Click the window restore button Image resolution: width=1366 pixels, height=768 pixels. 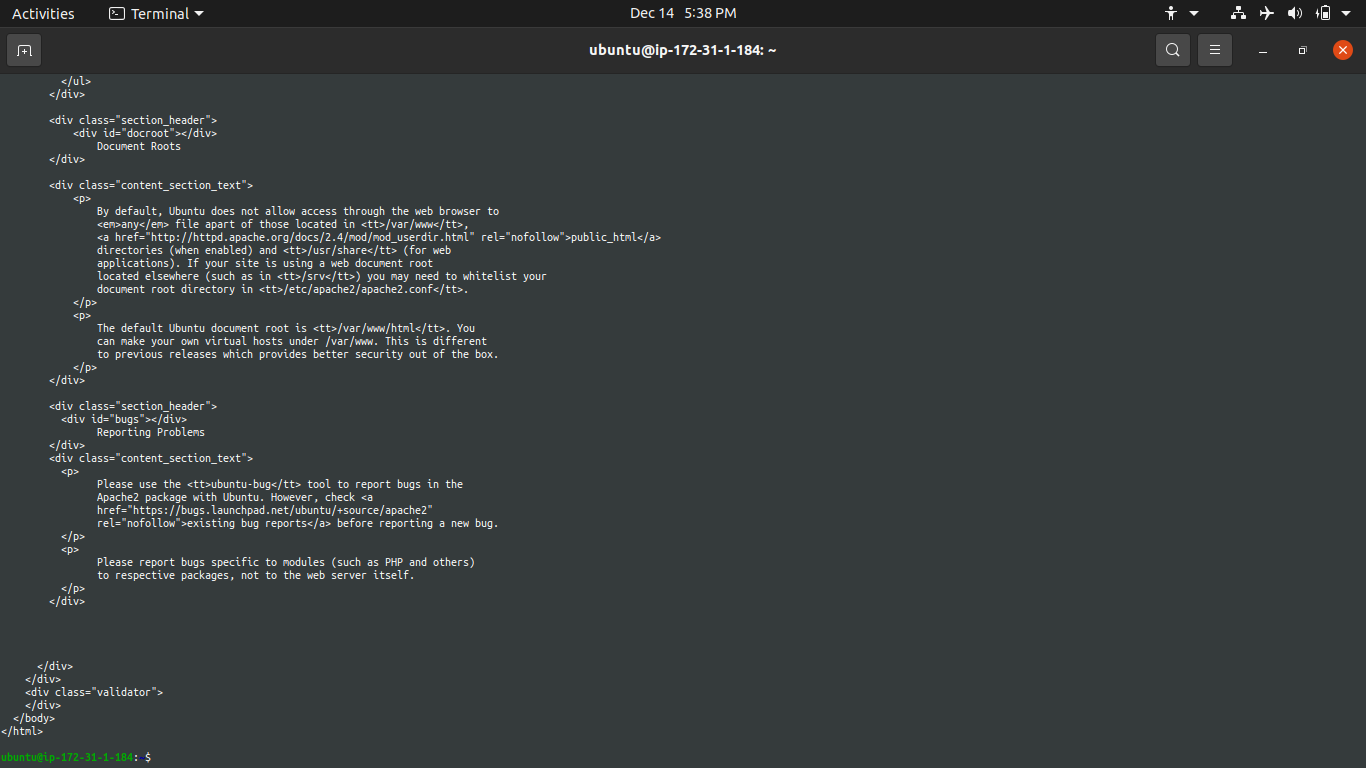[1302, 49]
